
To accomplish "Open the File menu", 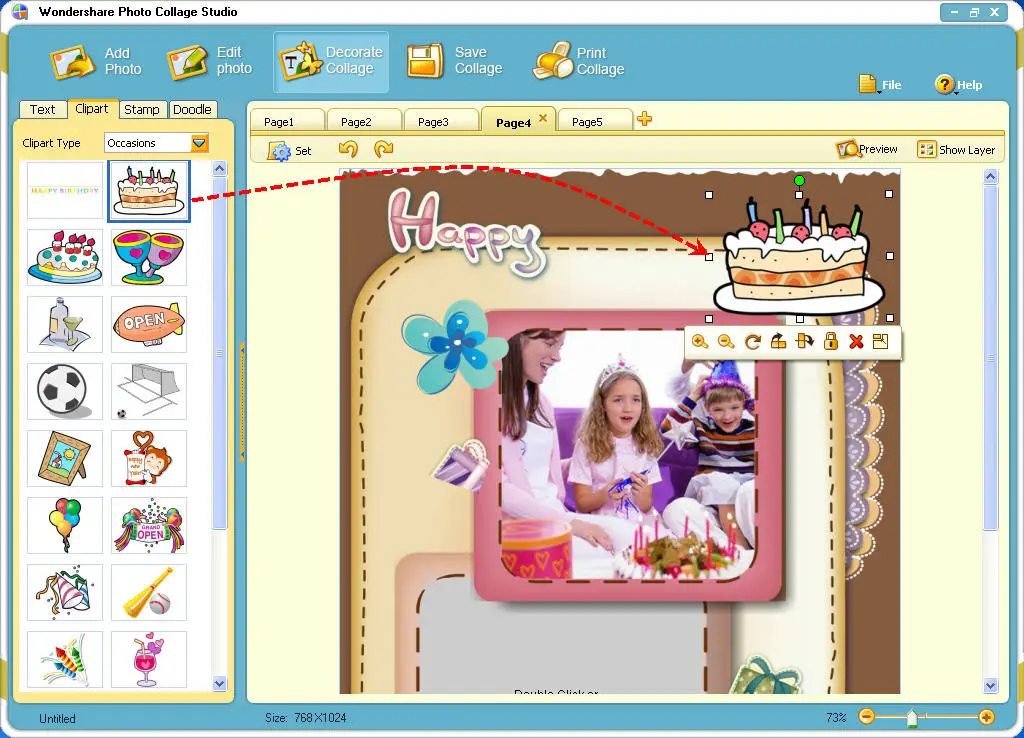I will pos(880,84).
